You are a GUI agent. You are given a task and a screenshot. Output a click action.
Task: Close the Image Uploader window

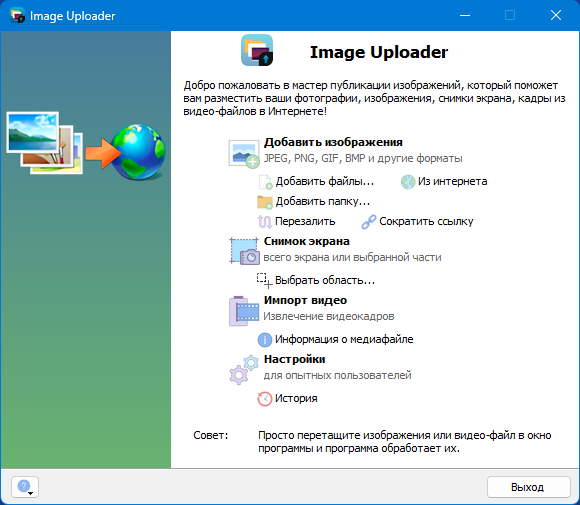click(x=556, y=16)
